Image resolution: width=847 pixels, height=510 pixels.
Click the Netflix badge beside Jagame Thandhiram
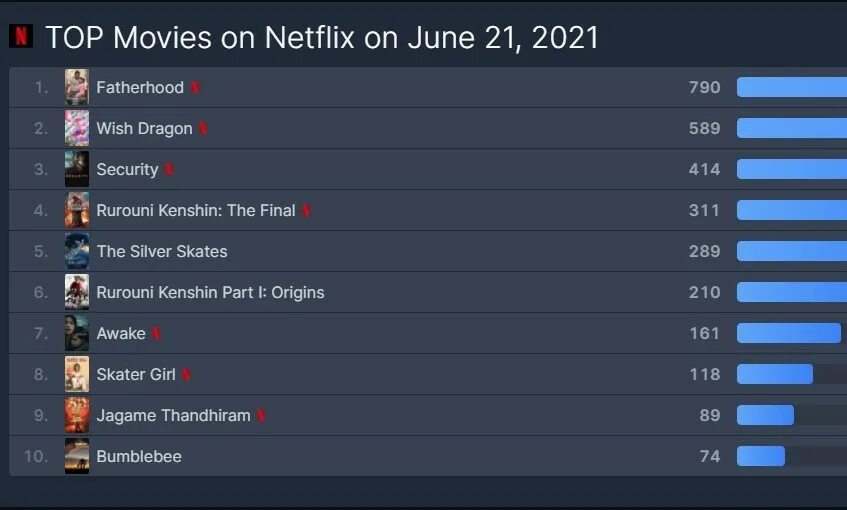point(261,415)
